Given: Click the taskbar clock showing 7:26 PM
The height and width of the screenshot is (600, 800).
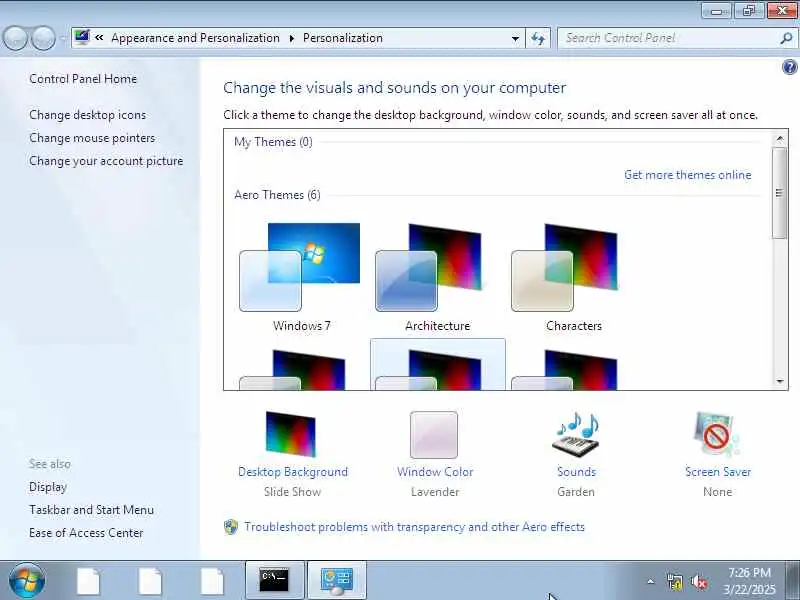Looking at the screenshot, I should click(749, 581).
